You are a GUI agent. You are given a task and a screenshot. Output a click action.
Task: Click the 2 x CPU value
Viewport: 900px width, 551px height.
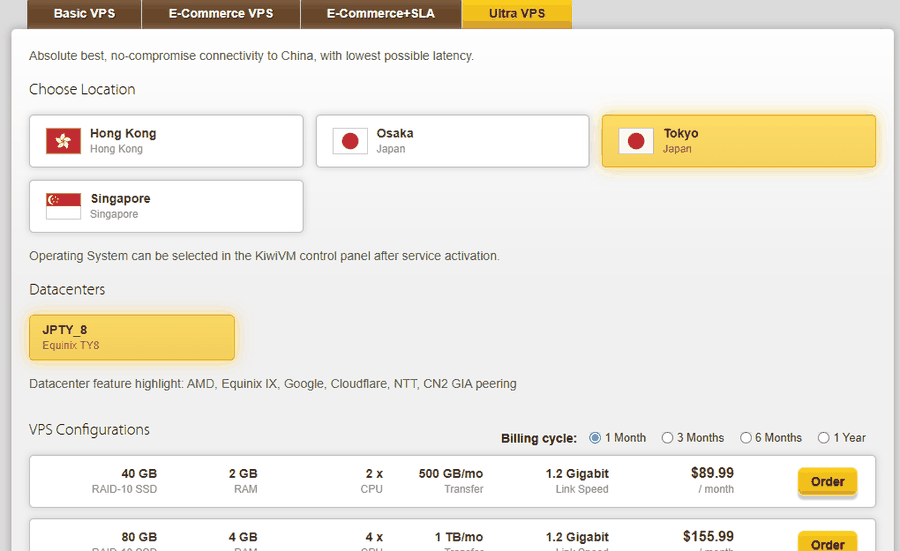point(374,474)
